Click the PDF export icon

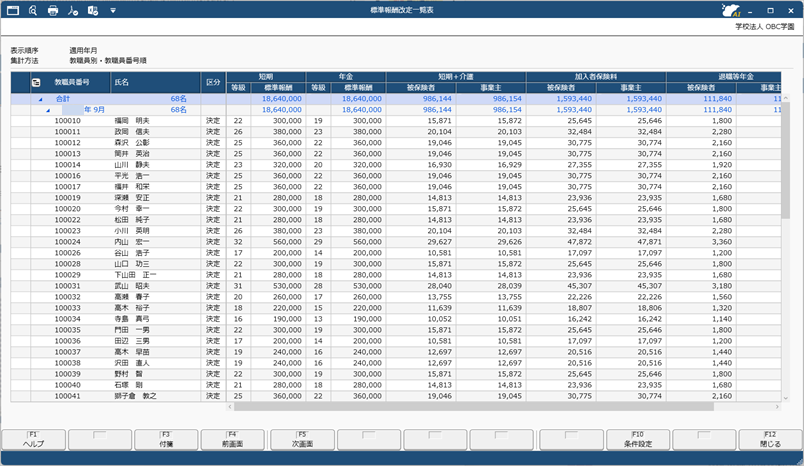[x=73, y=10]
